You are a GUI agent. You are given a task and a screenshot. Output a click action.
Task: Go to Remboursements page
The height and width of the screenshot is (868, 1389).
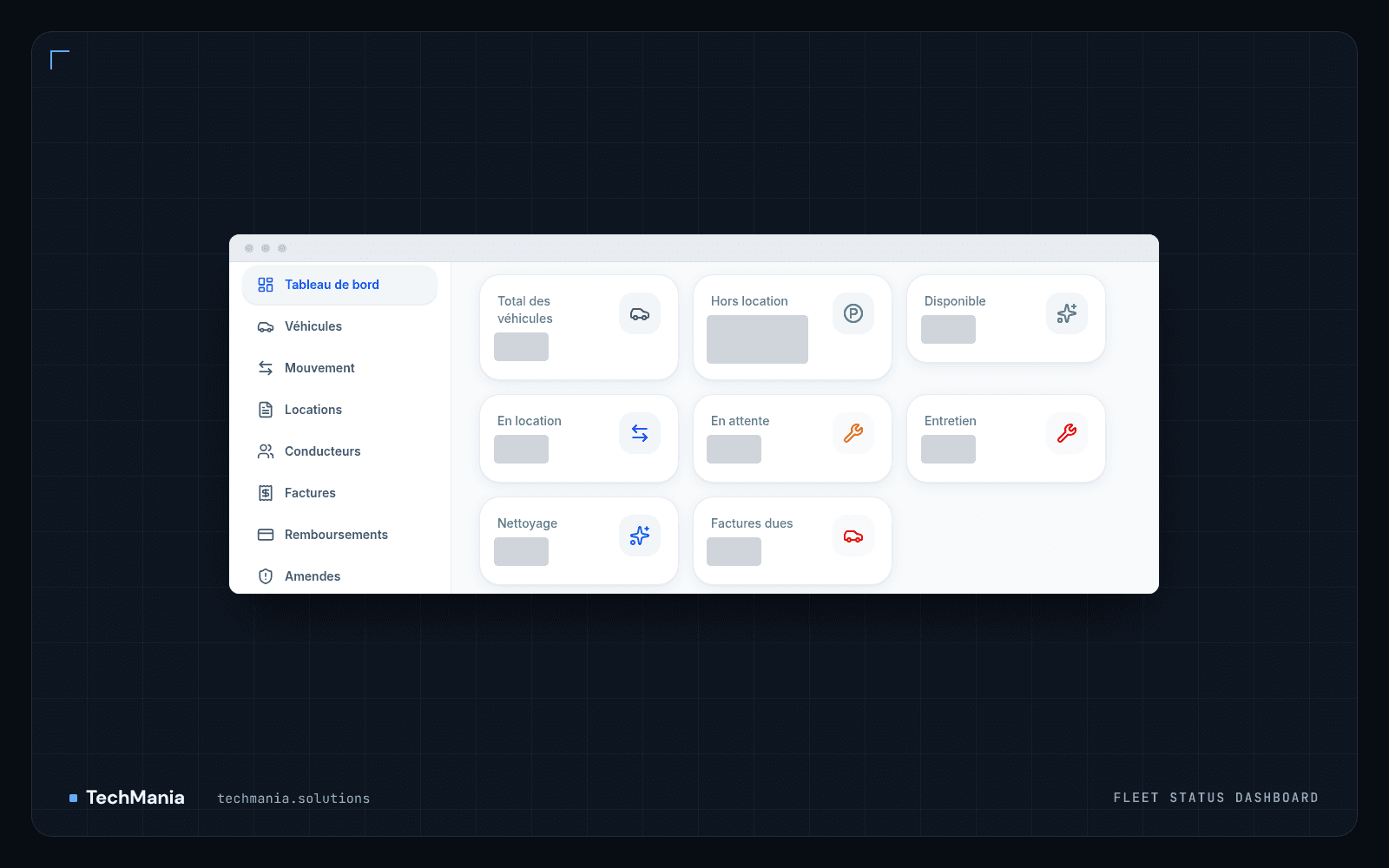(339, 535)
